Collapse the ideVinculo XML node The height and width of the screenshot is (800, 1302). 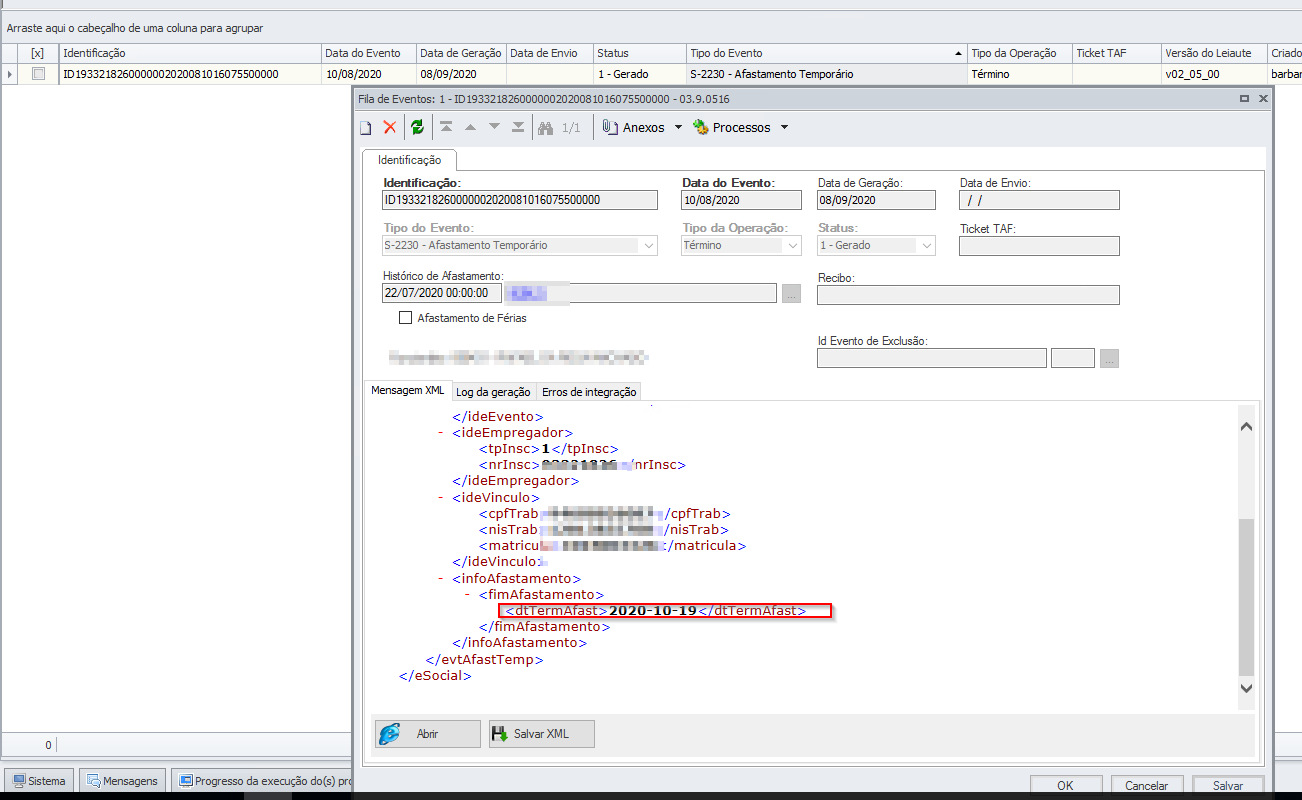click(x=441, y=497)
